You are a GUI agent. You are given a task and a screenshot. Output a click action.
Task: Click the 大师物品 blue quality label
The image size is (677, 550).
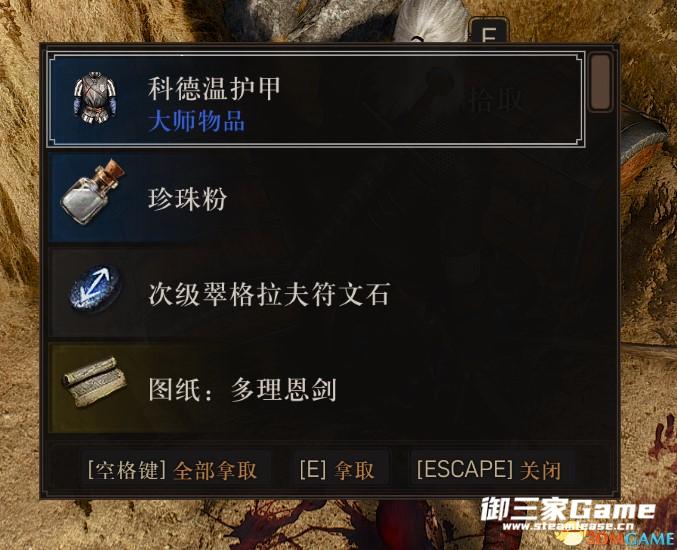point(196,121)
